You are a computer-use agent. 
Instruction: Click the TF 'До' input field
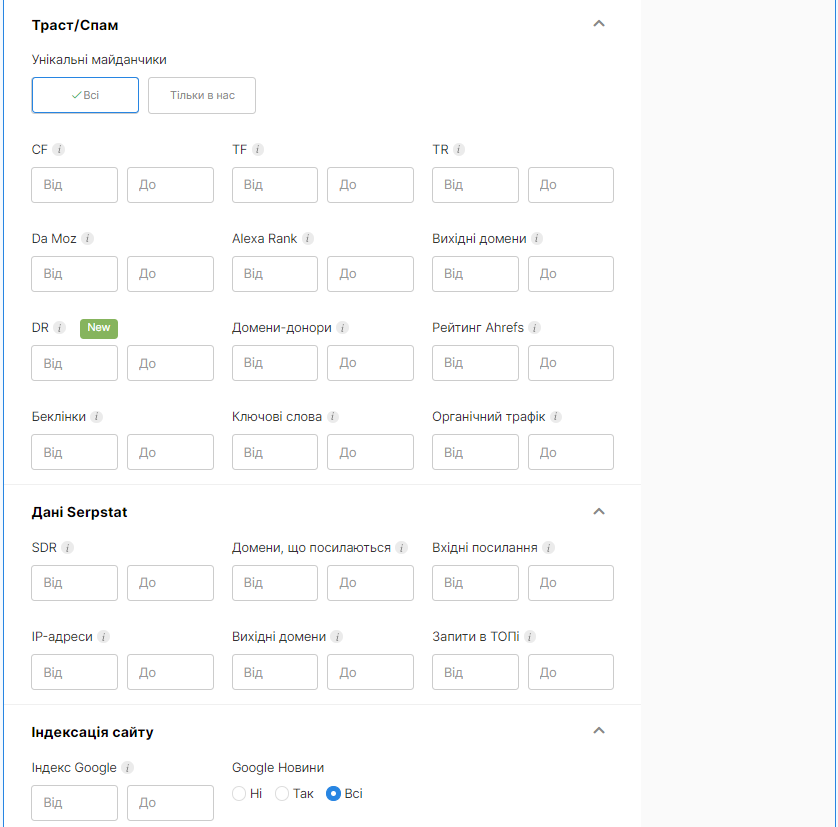(370, 185)
